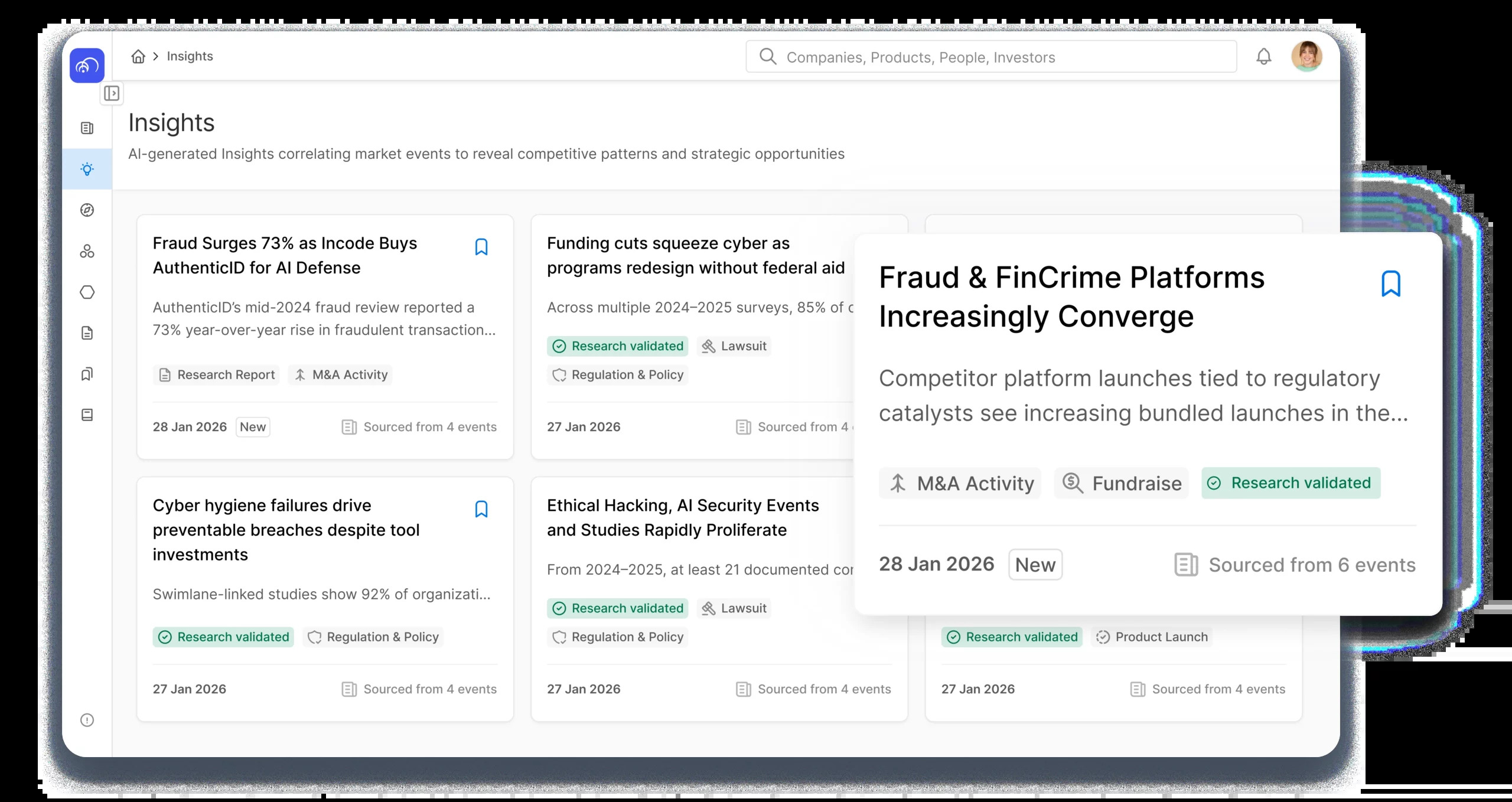Bookmark the Fraud Surges 73% insight
The height and width of the screenshot is (802, 1512).
click(x=481, y=247)
